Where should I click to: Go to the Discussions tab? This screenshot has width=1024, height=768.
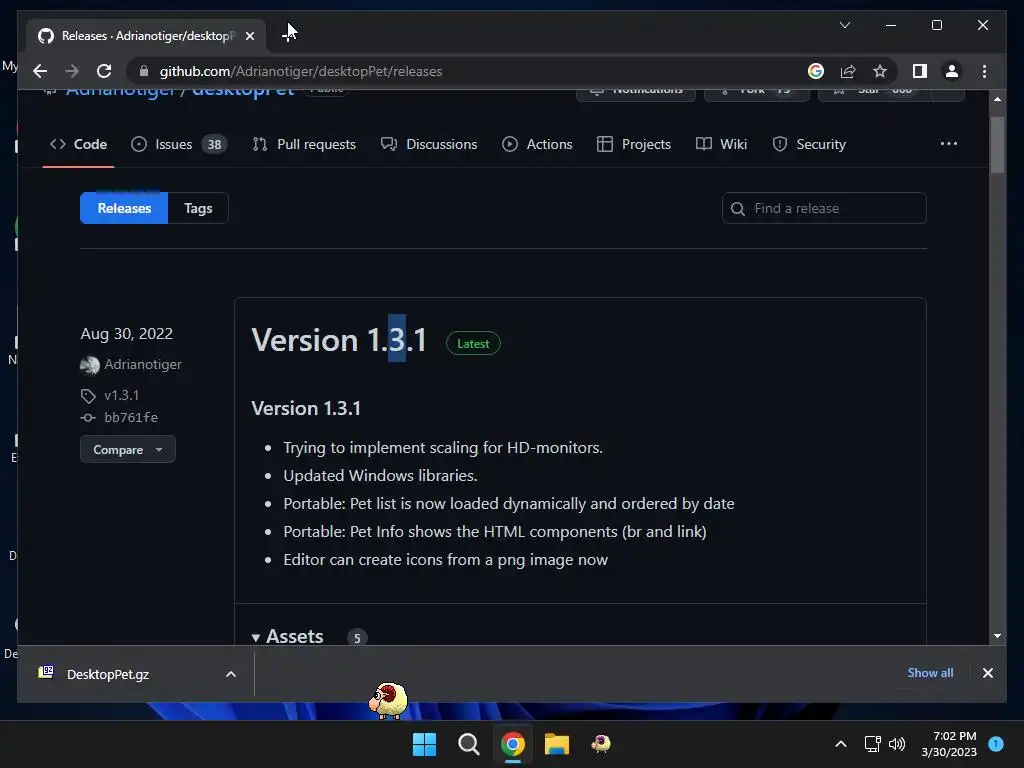[x=429, y=144]
